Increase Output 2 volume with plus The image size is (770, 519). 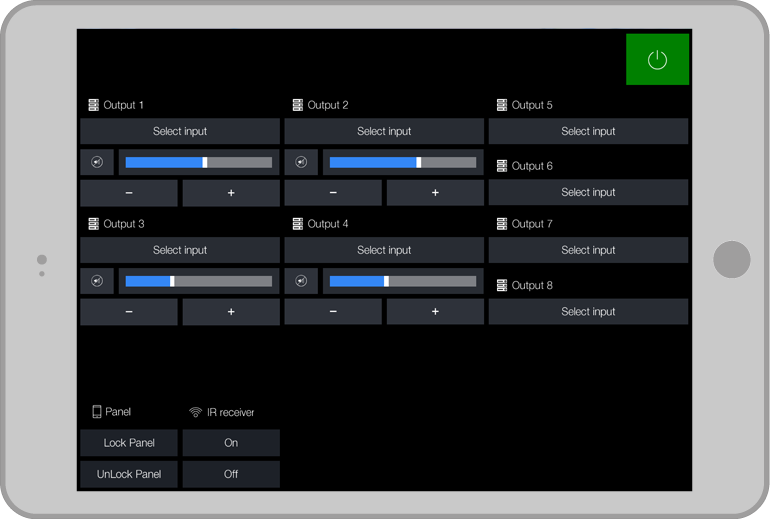point(435,193)
